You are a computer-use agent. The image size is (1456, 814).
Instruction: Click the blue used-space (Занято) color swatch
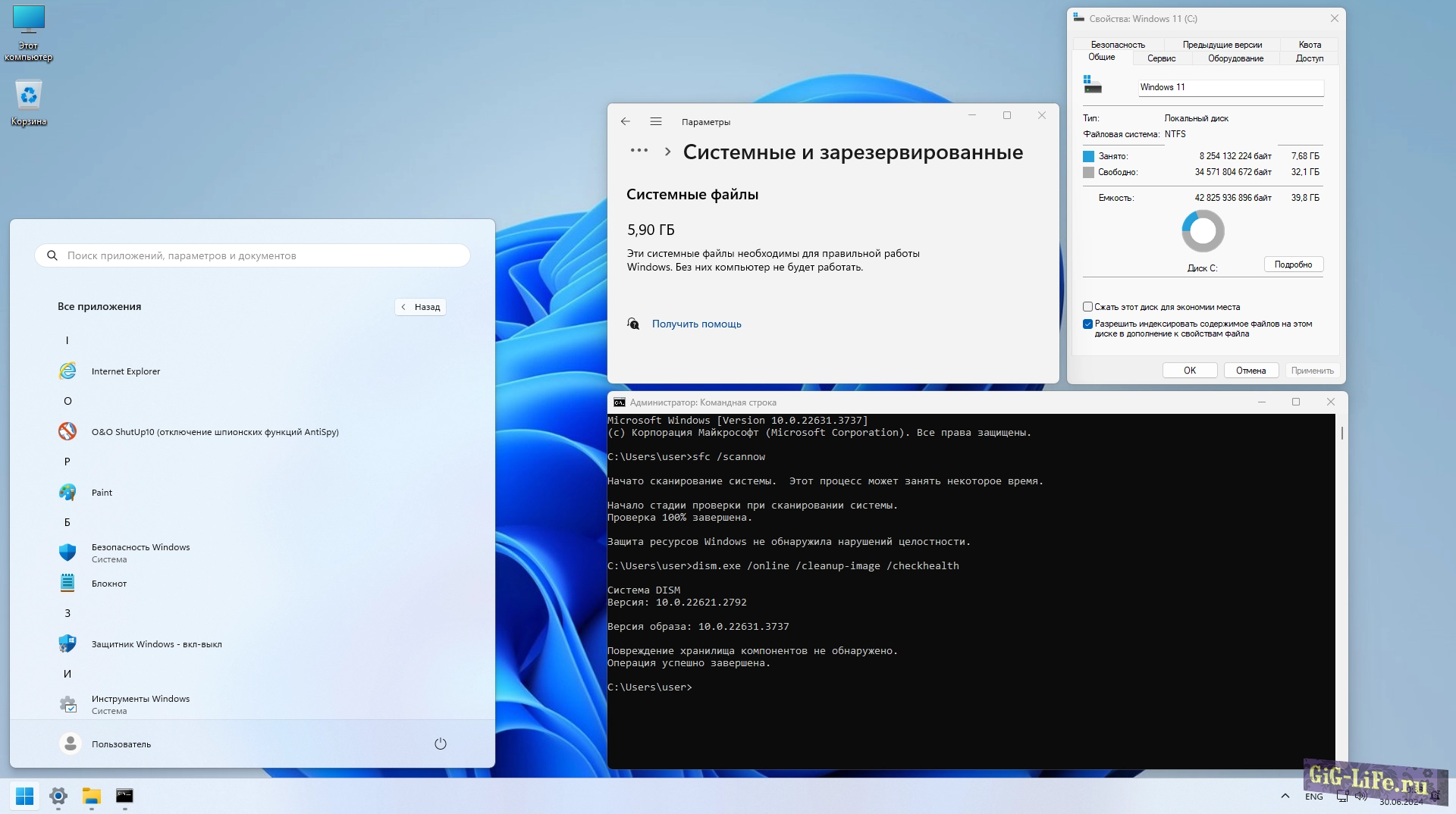pyautogui.click(x=1088, y=156)
